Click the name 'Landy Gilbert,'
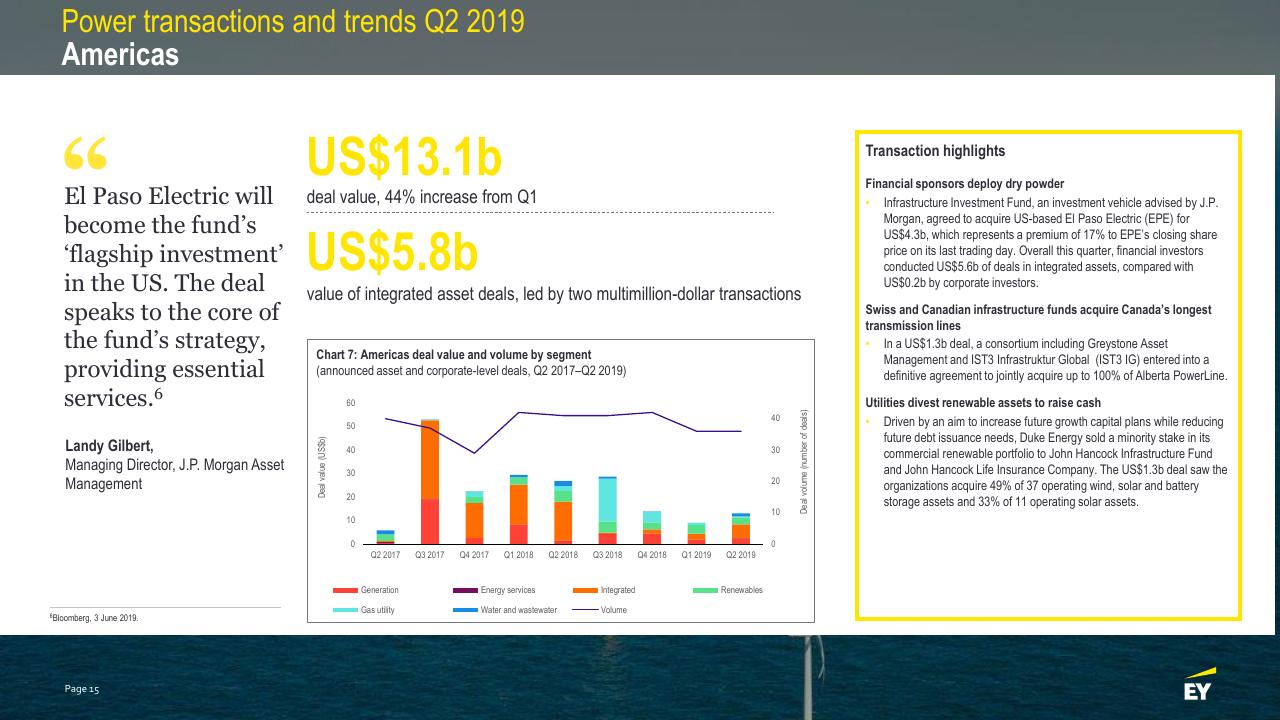The width and height of the screenshot is (1280, 720). coord(109,446)
